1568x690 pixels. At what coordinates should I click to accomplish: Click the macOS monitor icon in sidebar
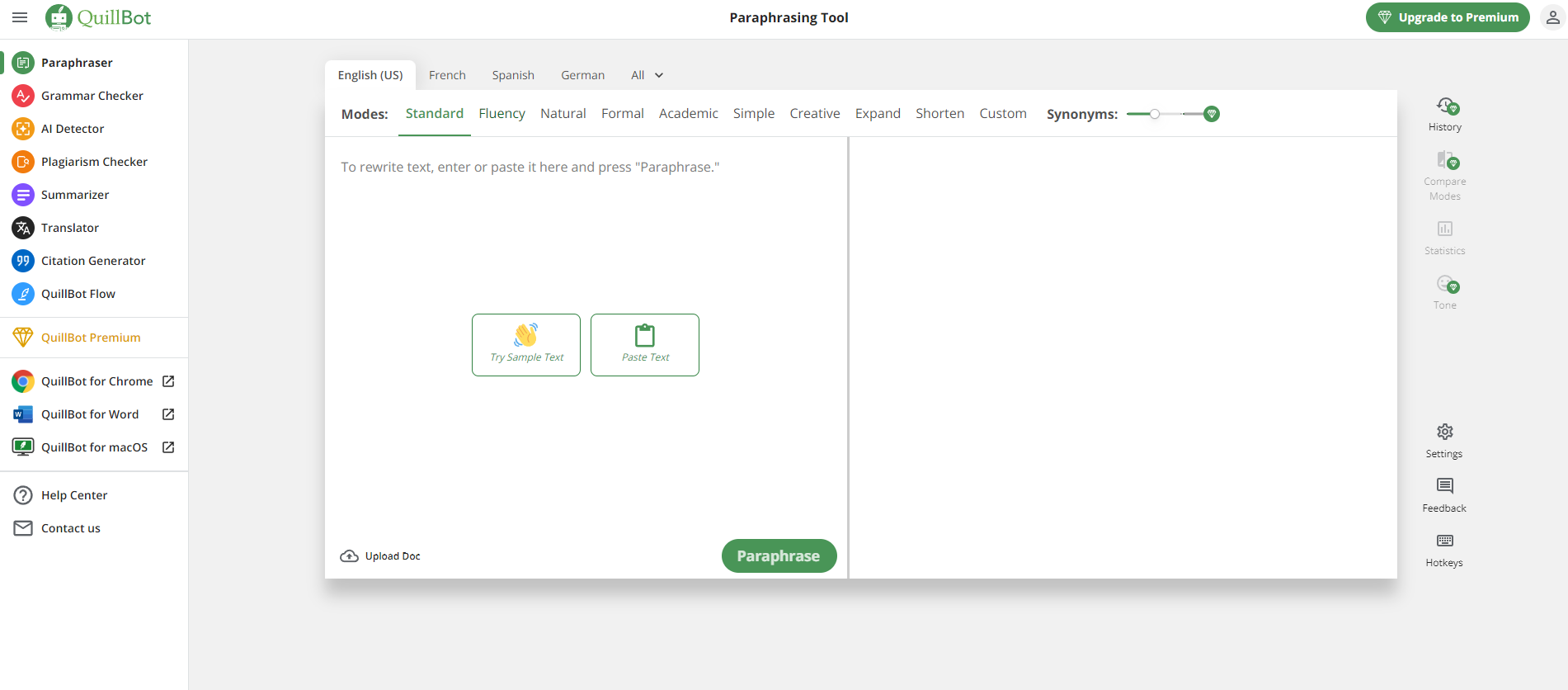[x=23, y=447]
